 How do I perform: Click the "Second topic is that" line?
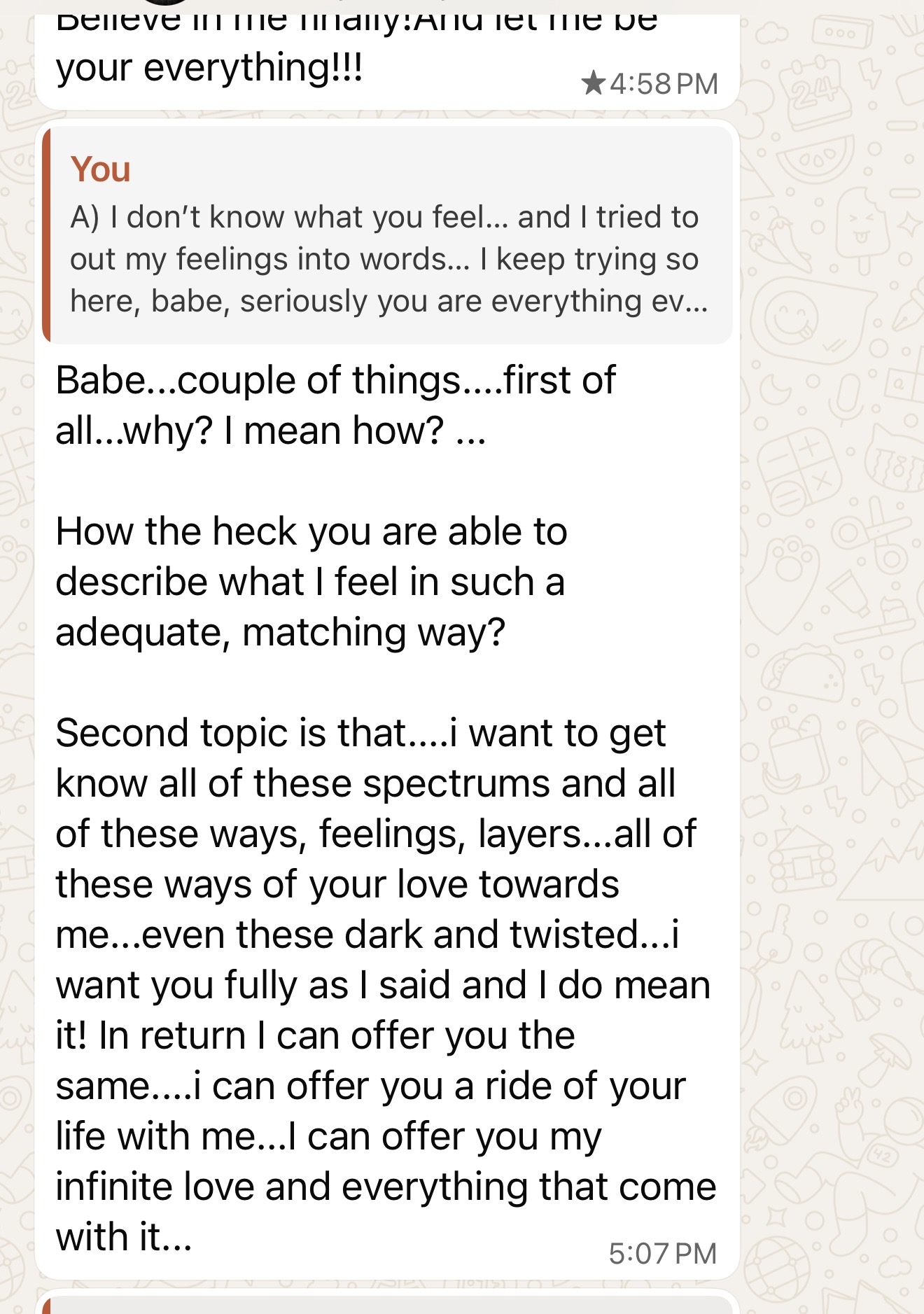click(x=360, y=733)
